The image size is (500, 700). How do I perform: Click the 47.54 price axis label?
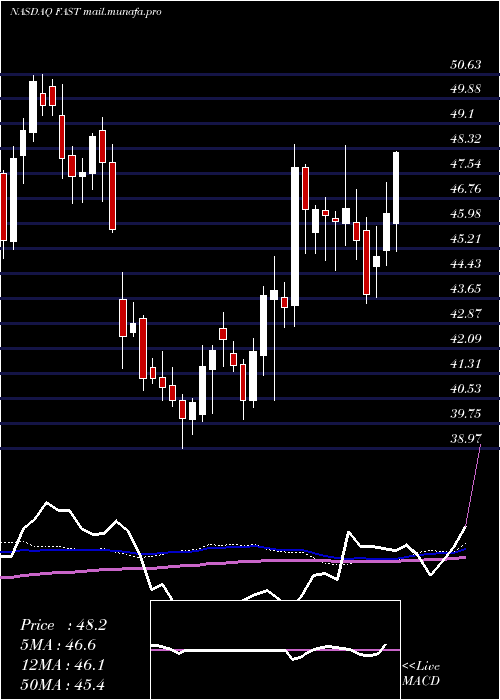[x=466, y=165]
